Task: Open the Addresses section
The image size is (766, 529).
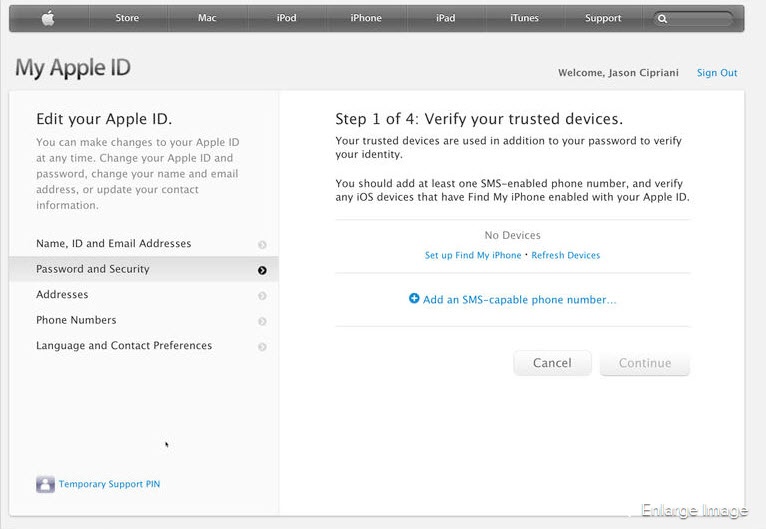Action: click(144, 295)
